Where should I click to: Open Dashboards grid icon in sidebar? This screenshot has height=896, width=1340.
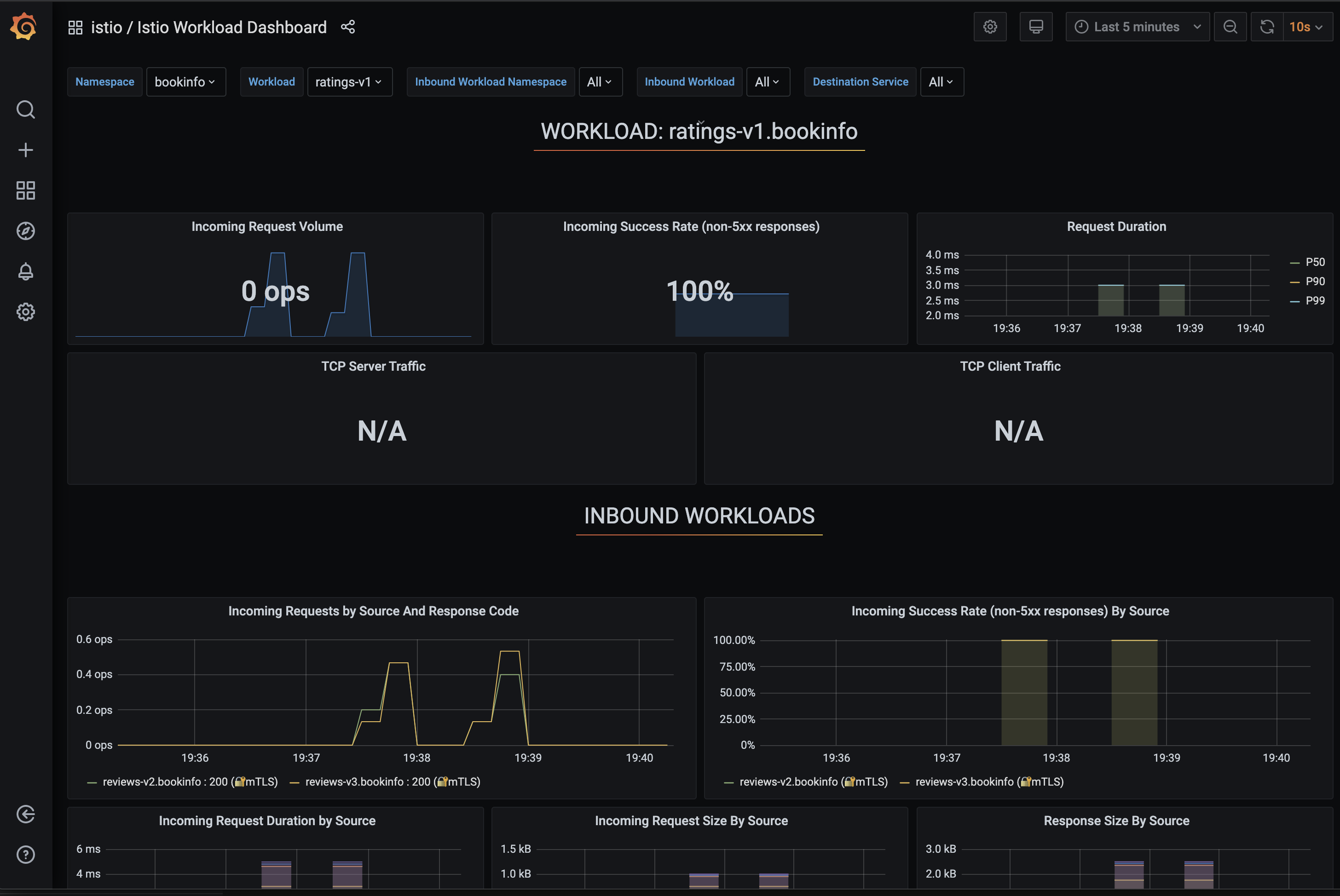click(x=26, y=190)
